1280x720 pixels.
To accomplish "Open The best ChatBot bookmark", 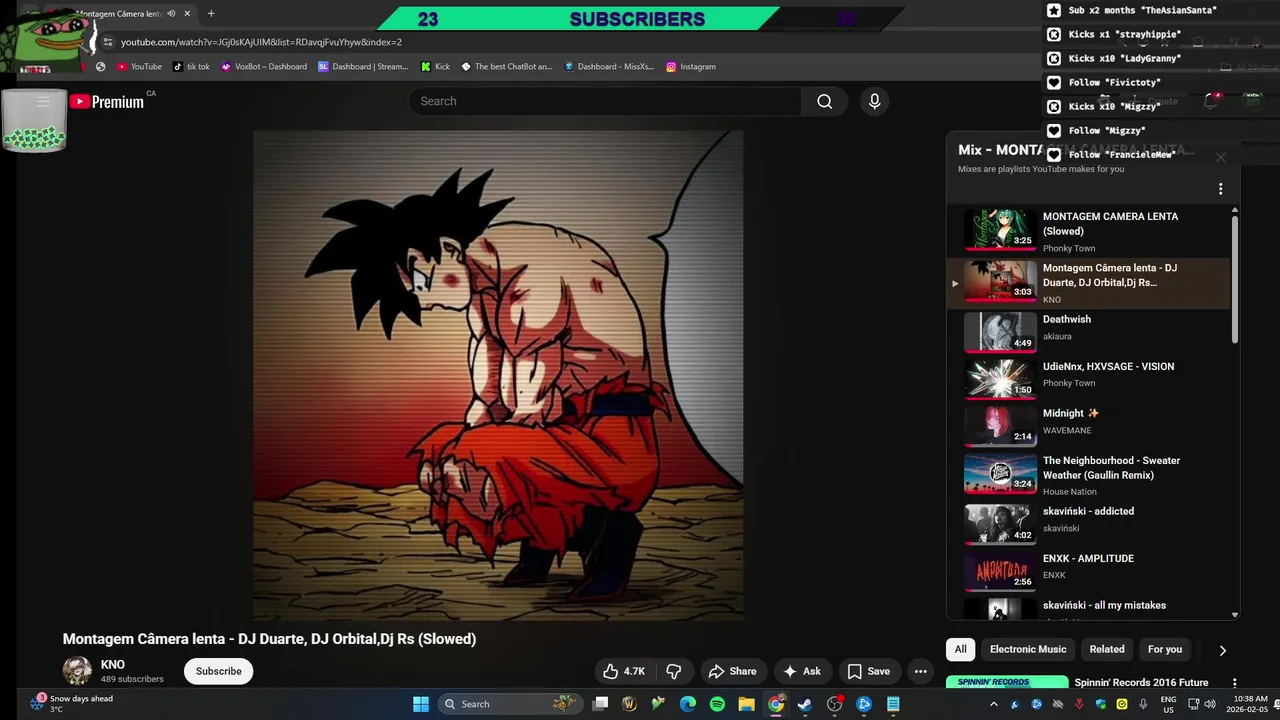I will tap(506, 66).
